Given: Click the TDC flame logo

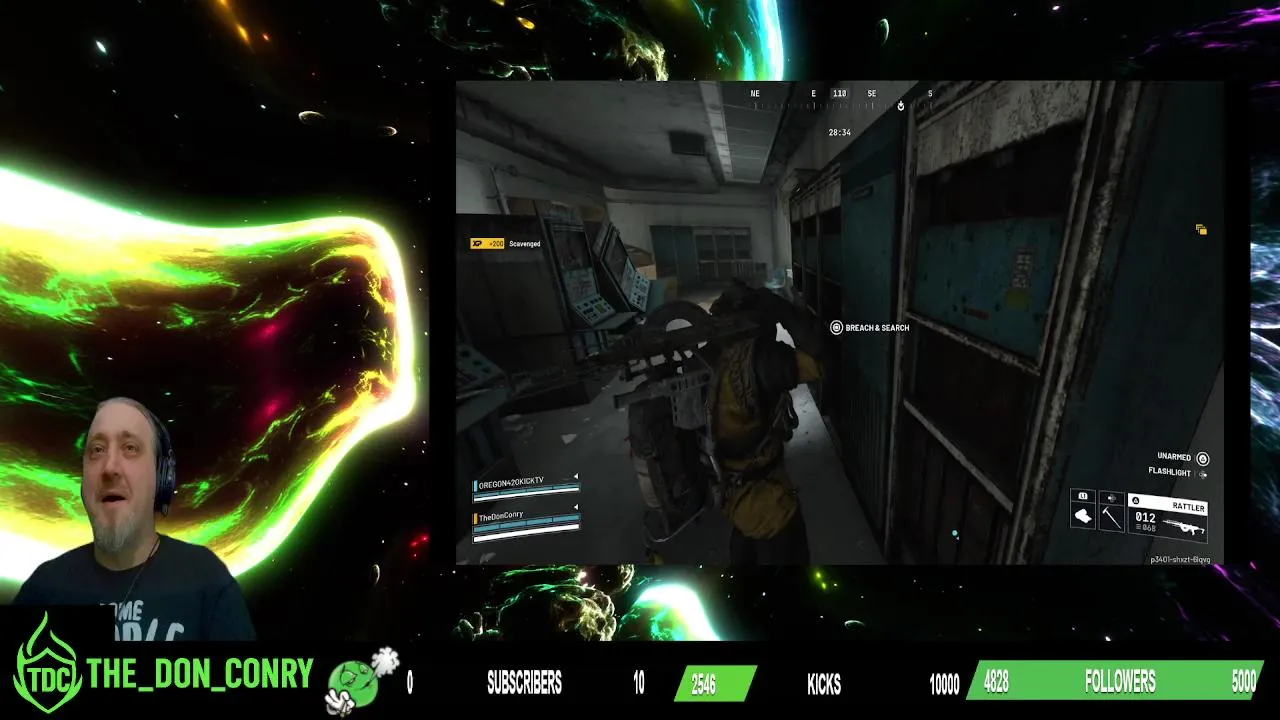Looking at the screenshot, I should click(x=48, y=662).
